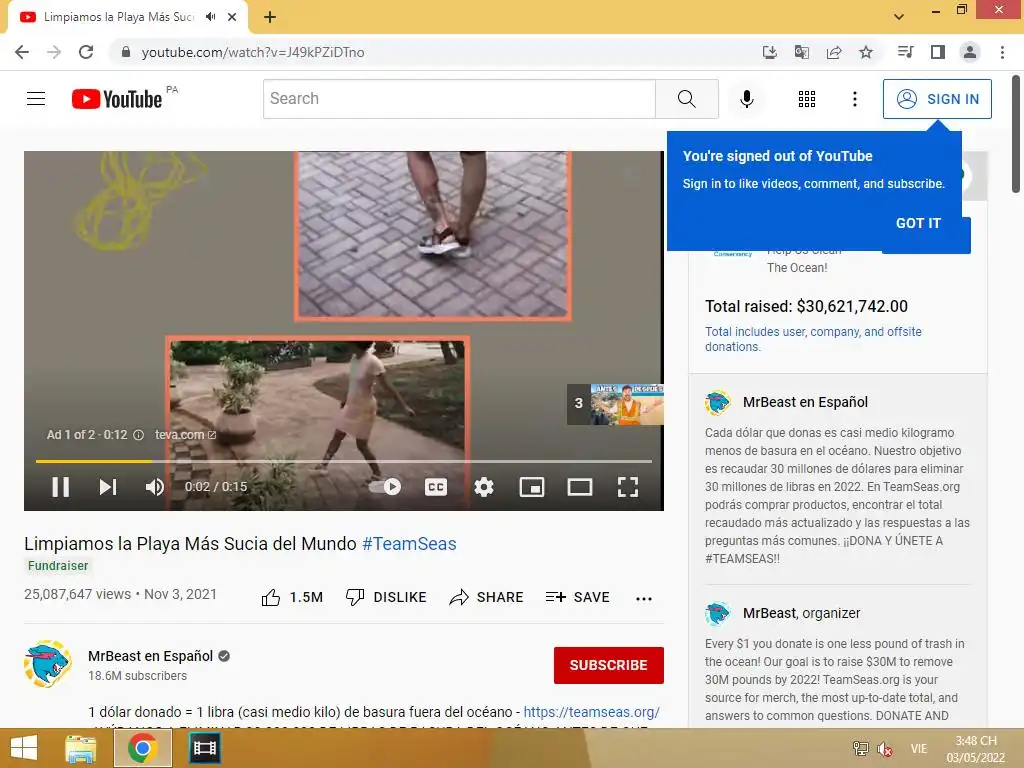This screenshot has height=768, width=1024.
Task: Open taskbar clock and date
Action: 976,749
